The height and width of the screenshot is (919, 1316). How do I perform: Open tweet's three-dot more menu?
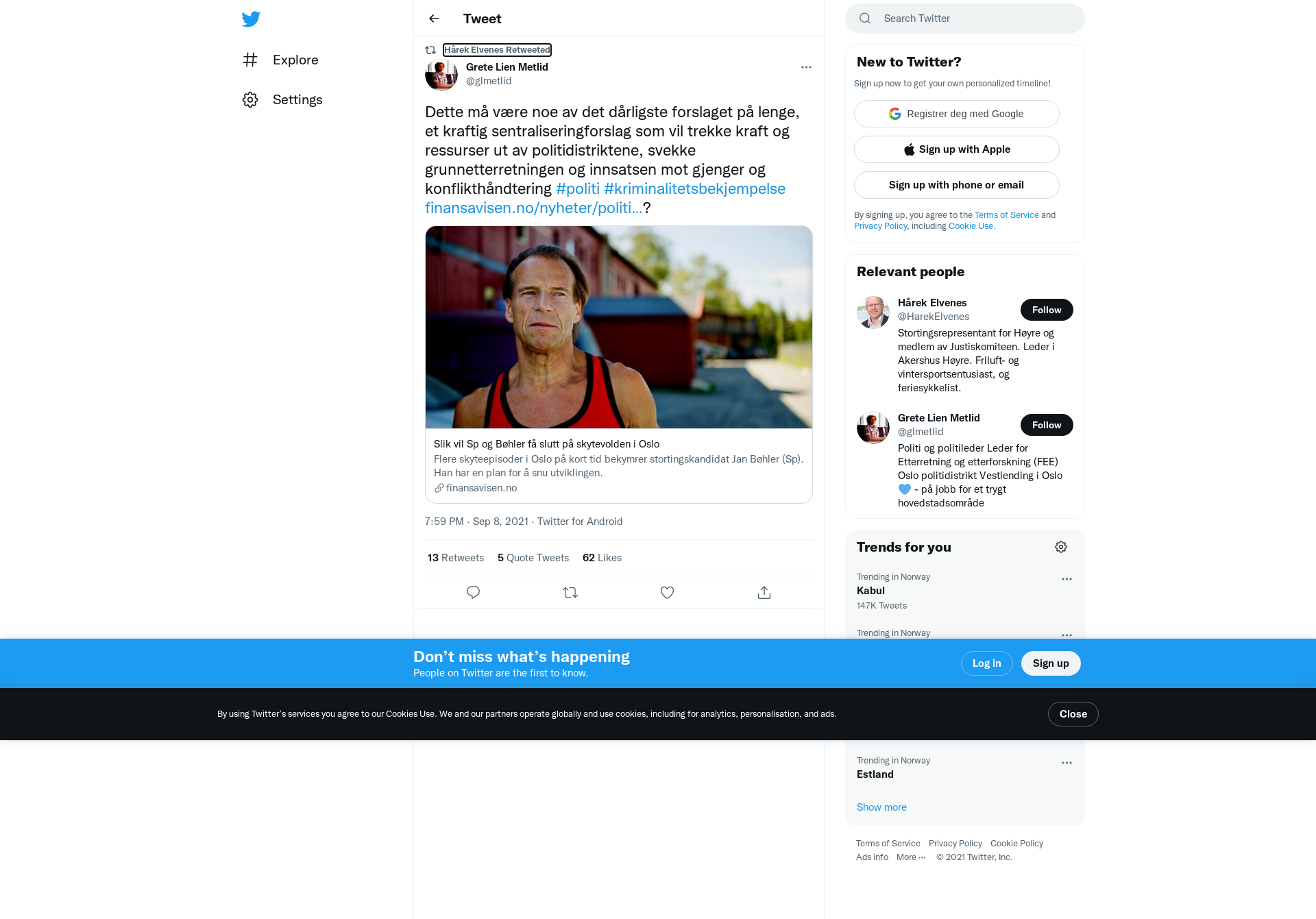click(806, 67)
